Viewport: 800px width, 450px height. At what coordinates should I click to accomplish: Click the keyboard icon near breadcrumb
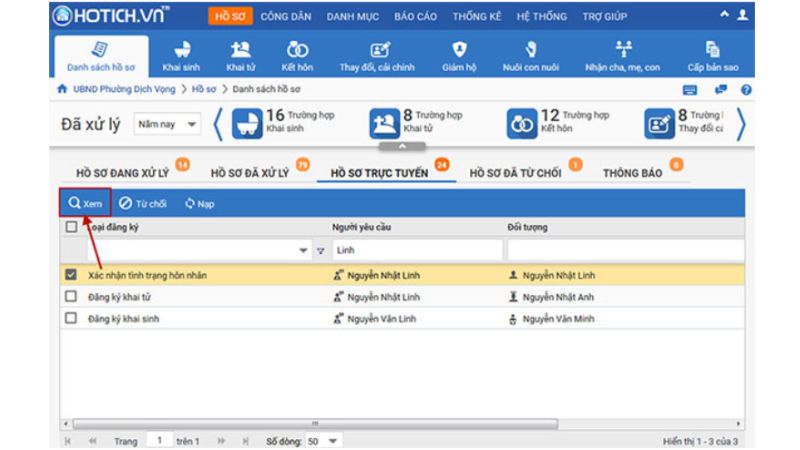(x=690, y=90)
